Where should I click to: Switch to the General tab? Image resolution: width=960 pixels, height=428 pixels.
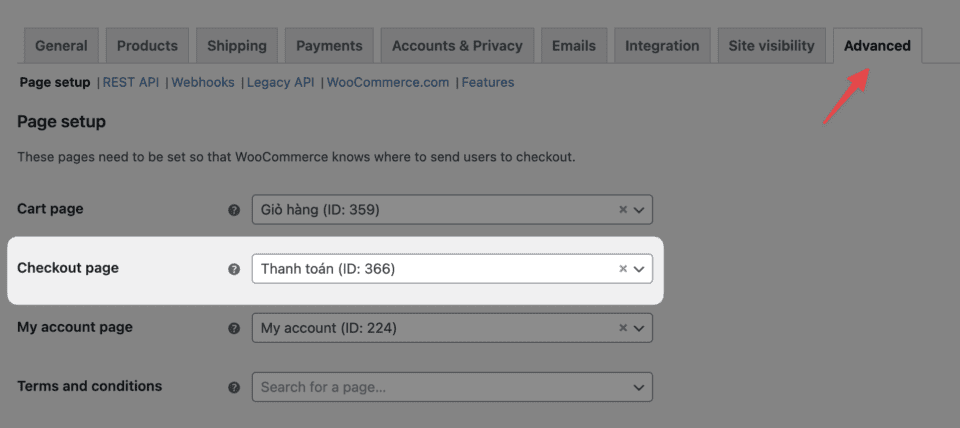(61, 46)
